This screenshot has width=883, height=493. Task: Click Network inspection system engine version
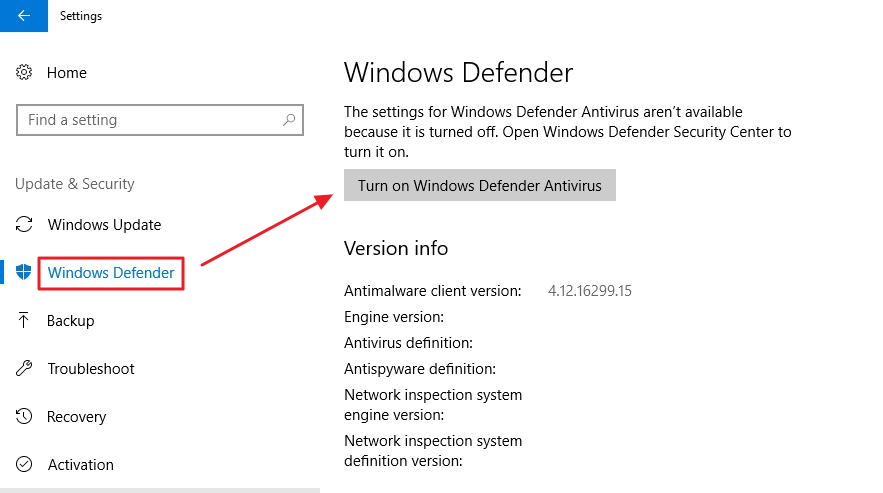tap(432, 405)
